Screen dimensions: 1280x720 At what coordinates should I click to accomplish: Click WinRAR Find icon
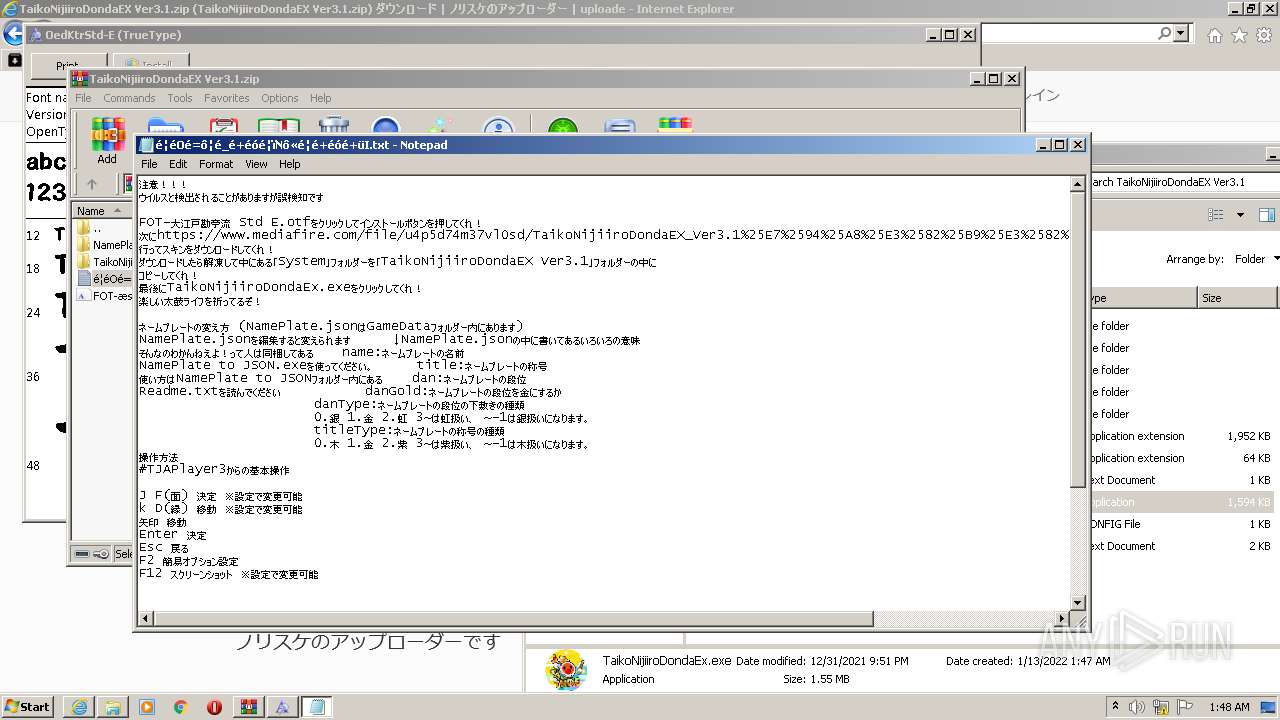(386, 127)
